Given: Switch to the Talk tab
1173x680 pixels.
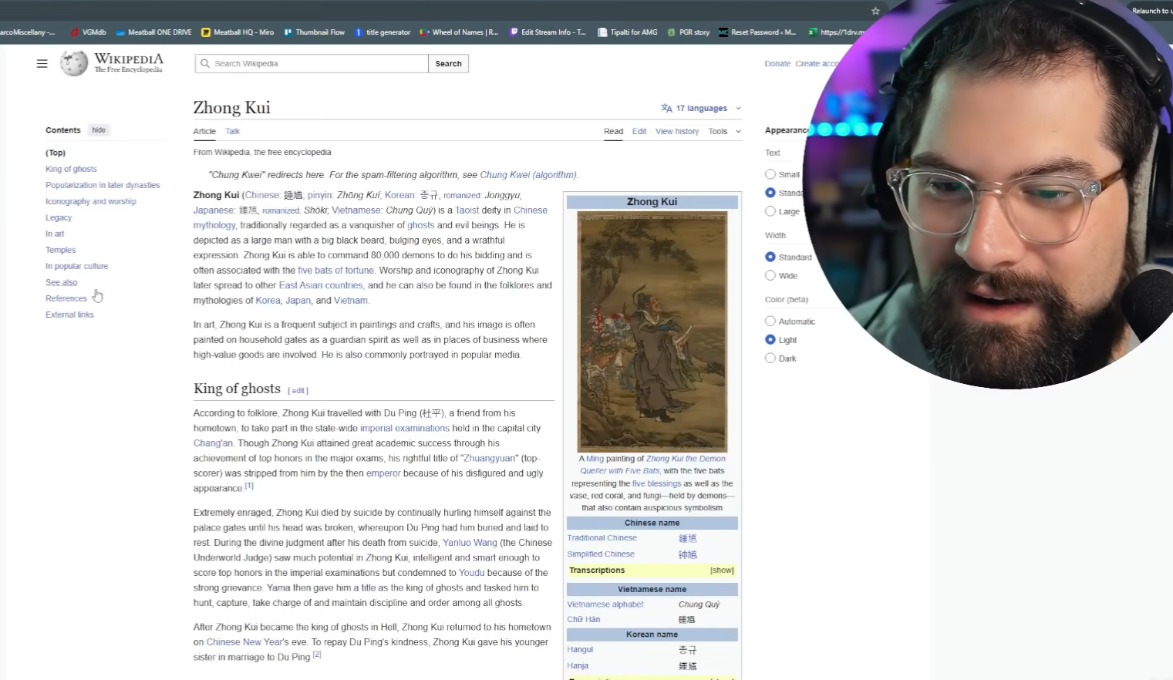Looking at the screenshot, I should coord(232,131).
